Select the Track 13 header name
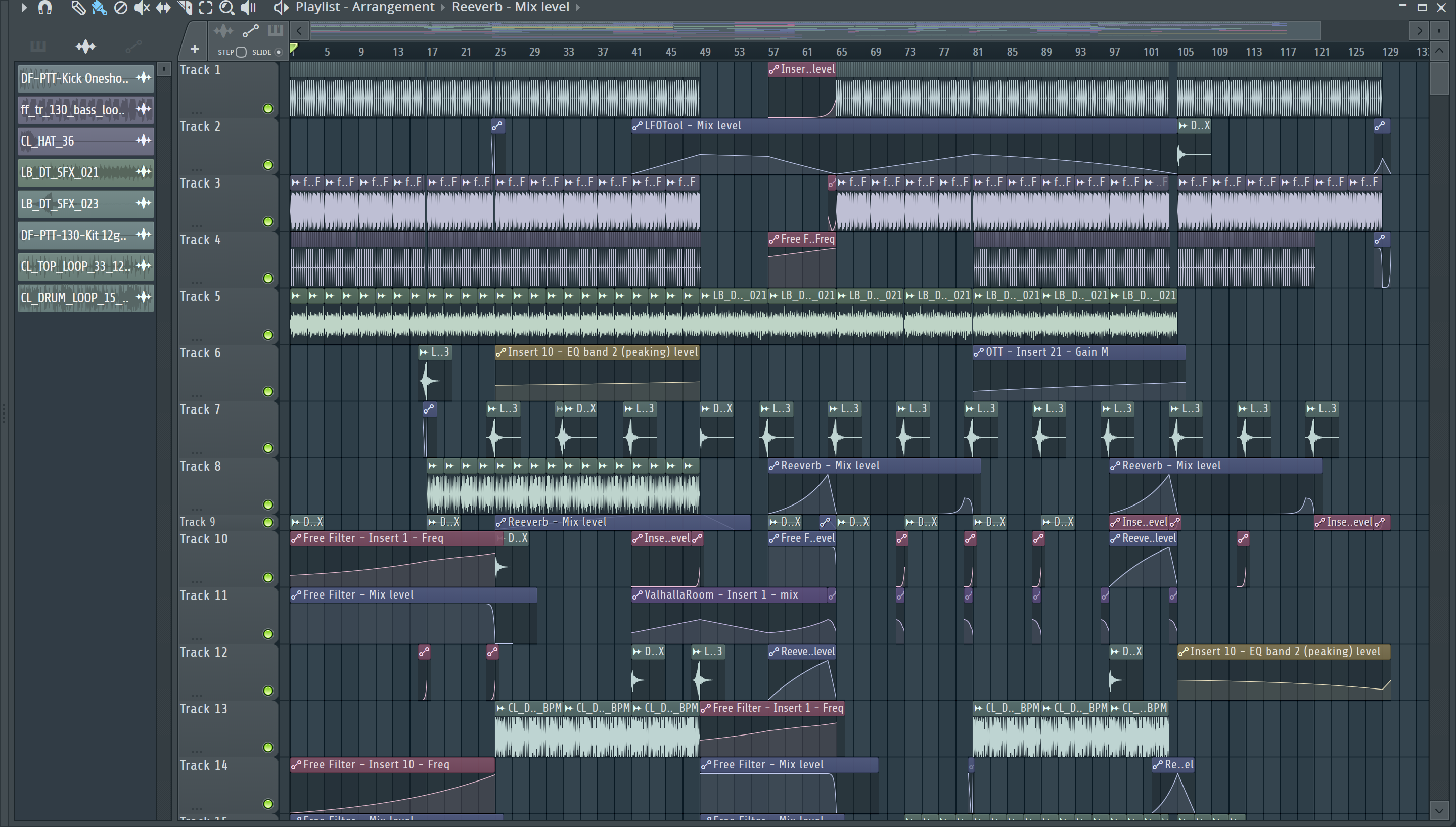 click(203, 709)
